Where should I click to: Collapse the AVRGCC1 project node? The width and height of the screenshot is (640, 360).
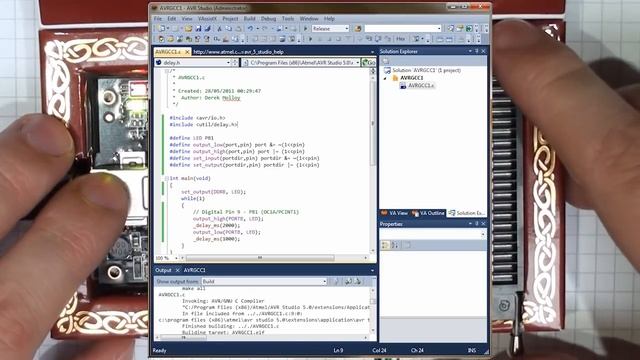click(x=385, y=78)
